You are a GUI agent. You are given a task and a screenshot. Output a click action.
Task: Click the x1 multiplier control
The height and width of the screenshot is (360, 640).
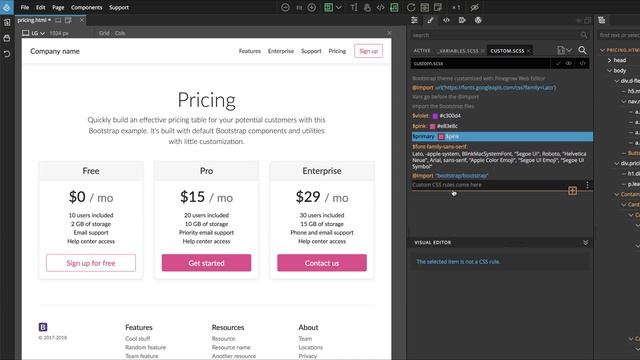click(x=456, y=7)
